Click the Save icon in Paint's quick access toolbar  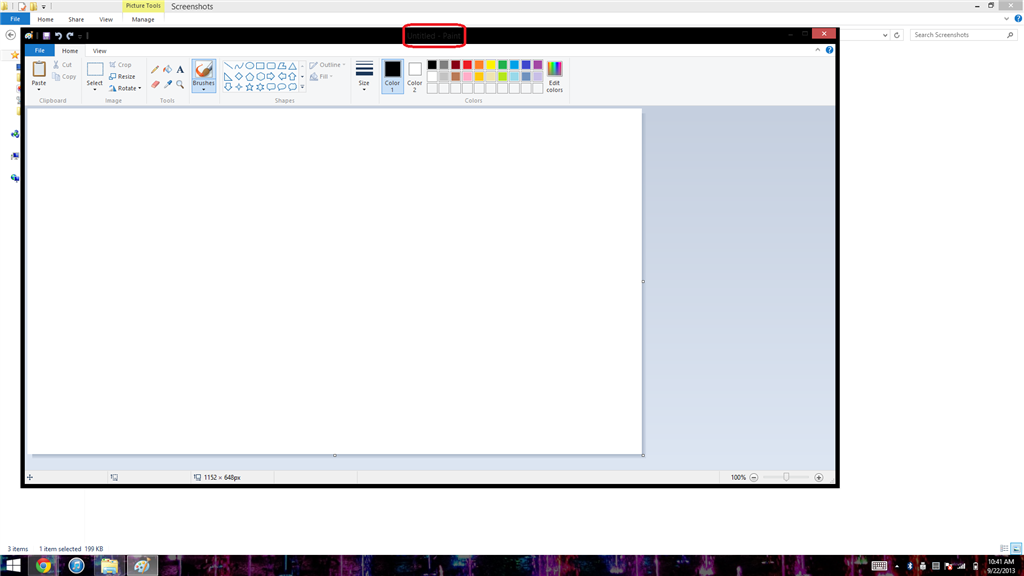coord(46,36)
